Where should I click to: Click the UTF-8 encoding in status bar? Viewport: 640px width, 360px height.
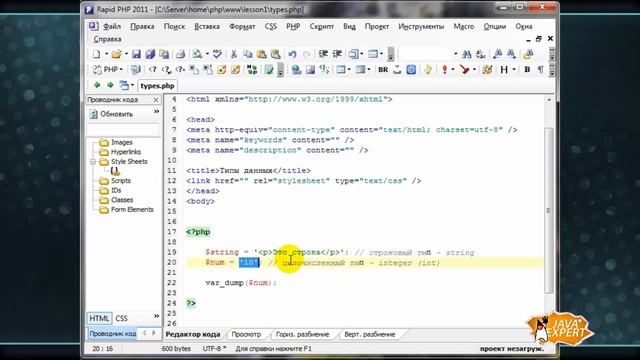click(214, 349)
